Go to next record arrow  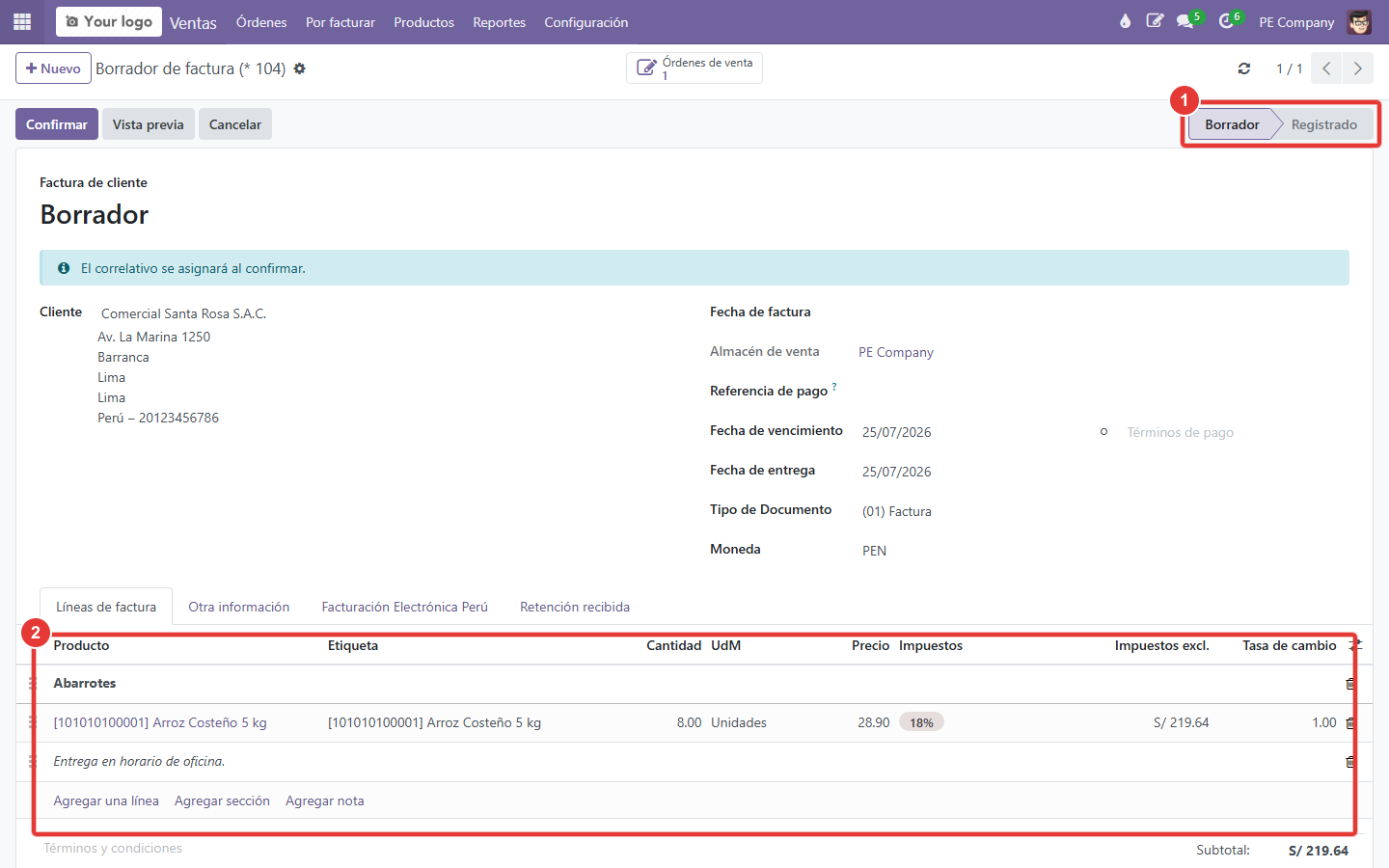(x=1357, y=68)
